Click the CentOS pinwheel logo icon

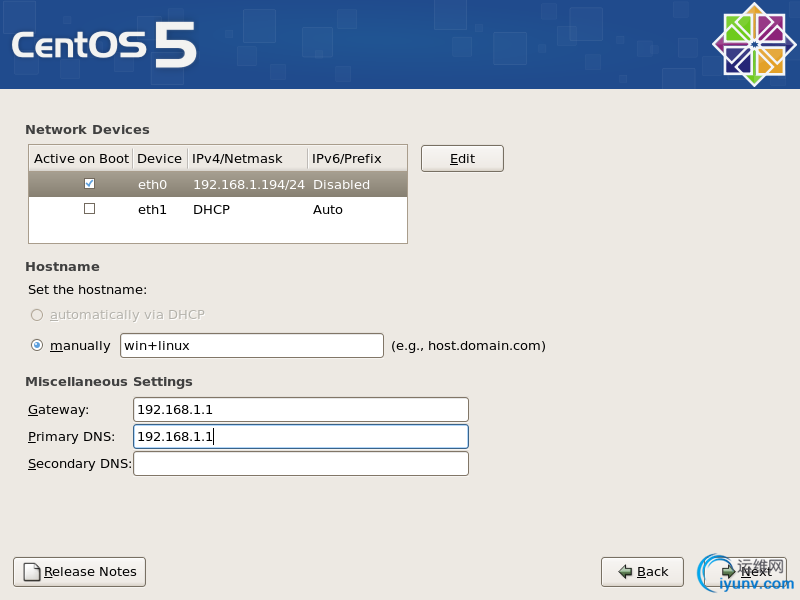pyautogui.click(x=754, y=44)
